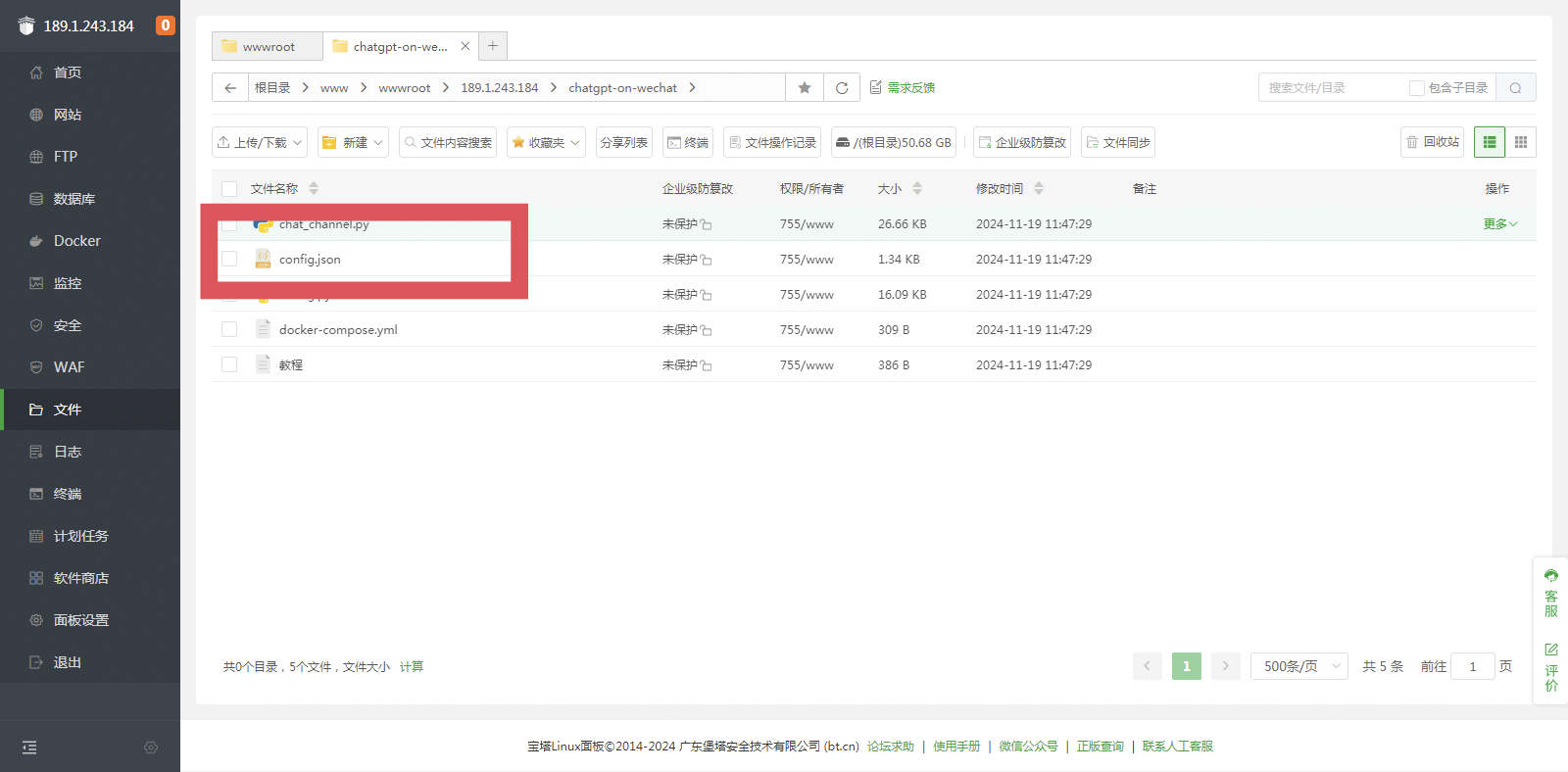
Task: Toggle 包含子目录 include subdirectories checkbox
Action: click(x=1416, y=88)
